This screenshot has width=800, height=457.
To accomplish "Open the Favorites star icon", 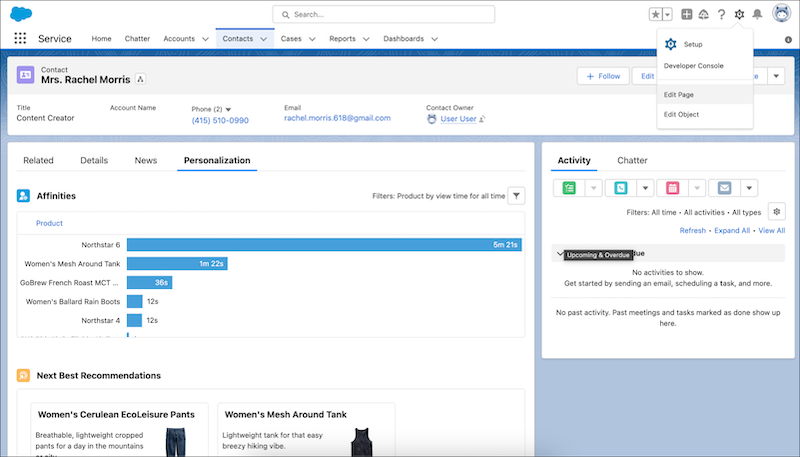I will click(656, 14).
